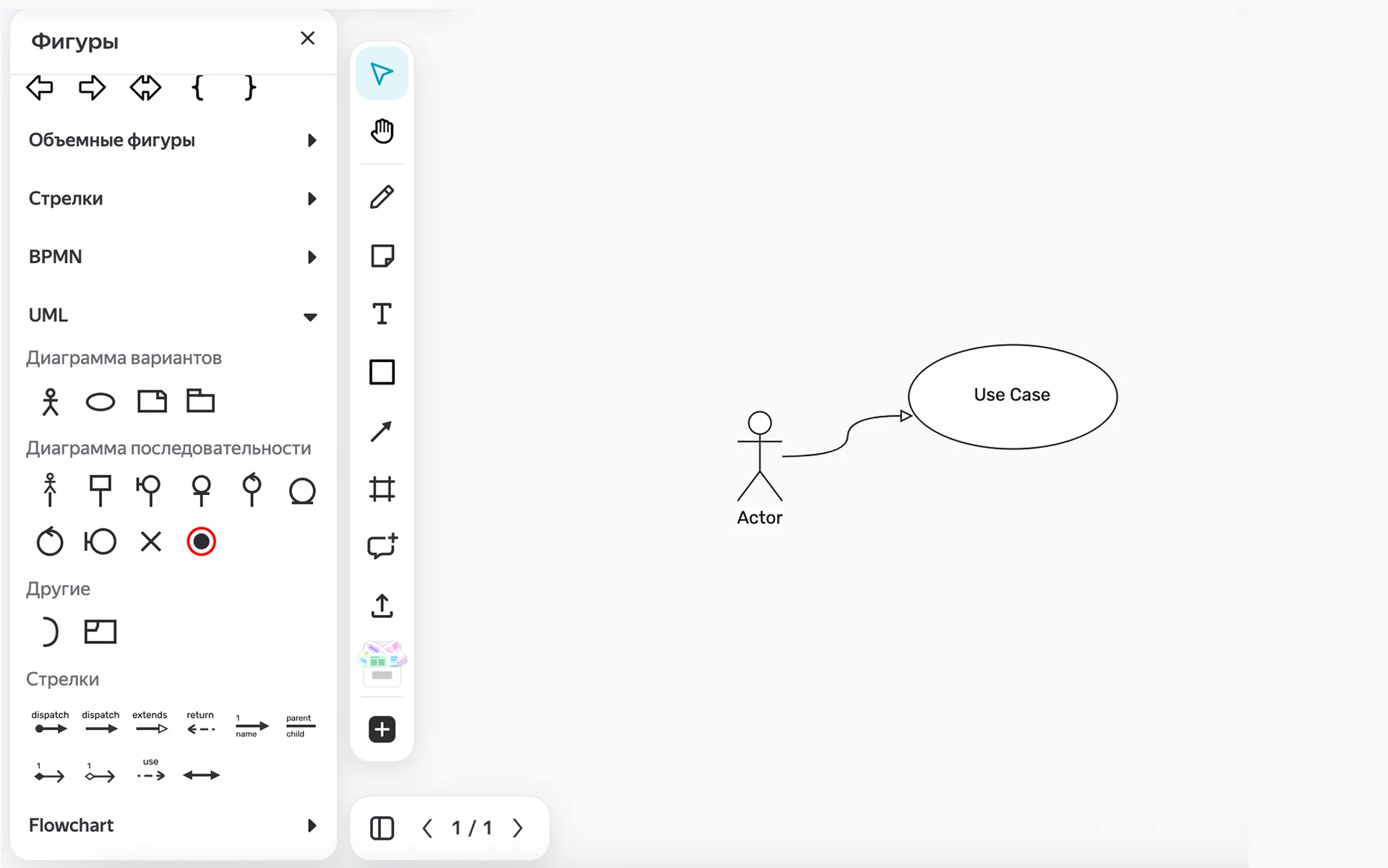The height and width of the screenshot is (868, 1388).
Task: Pick the use case ellipse shape
Action: pos(100,402)
